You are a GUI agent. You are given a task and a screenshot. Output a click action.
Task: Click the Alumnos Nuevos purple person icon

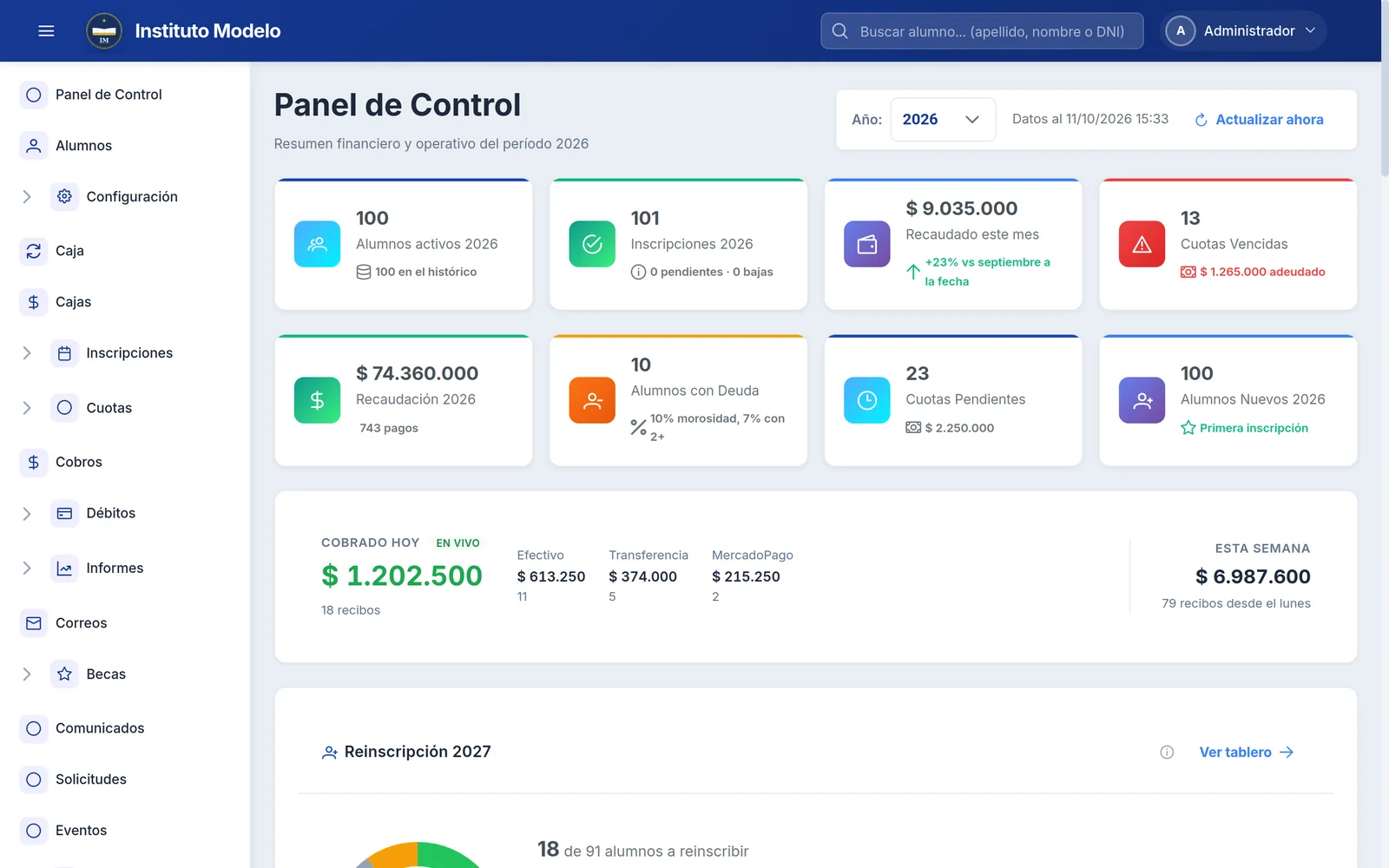click(1142, 400)
